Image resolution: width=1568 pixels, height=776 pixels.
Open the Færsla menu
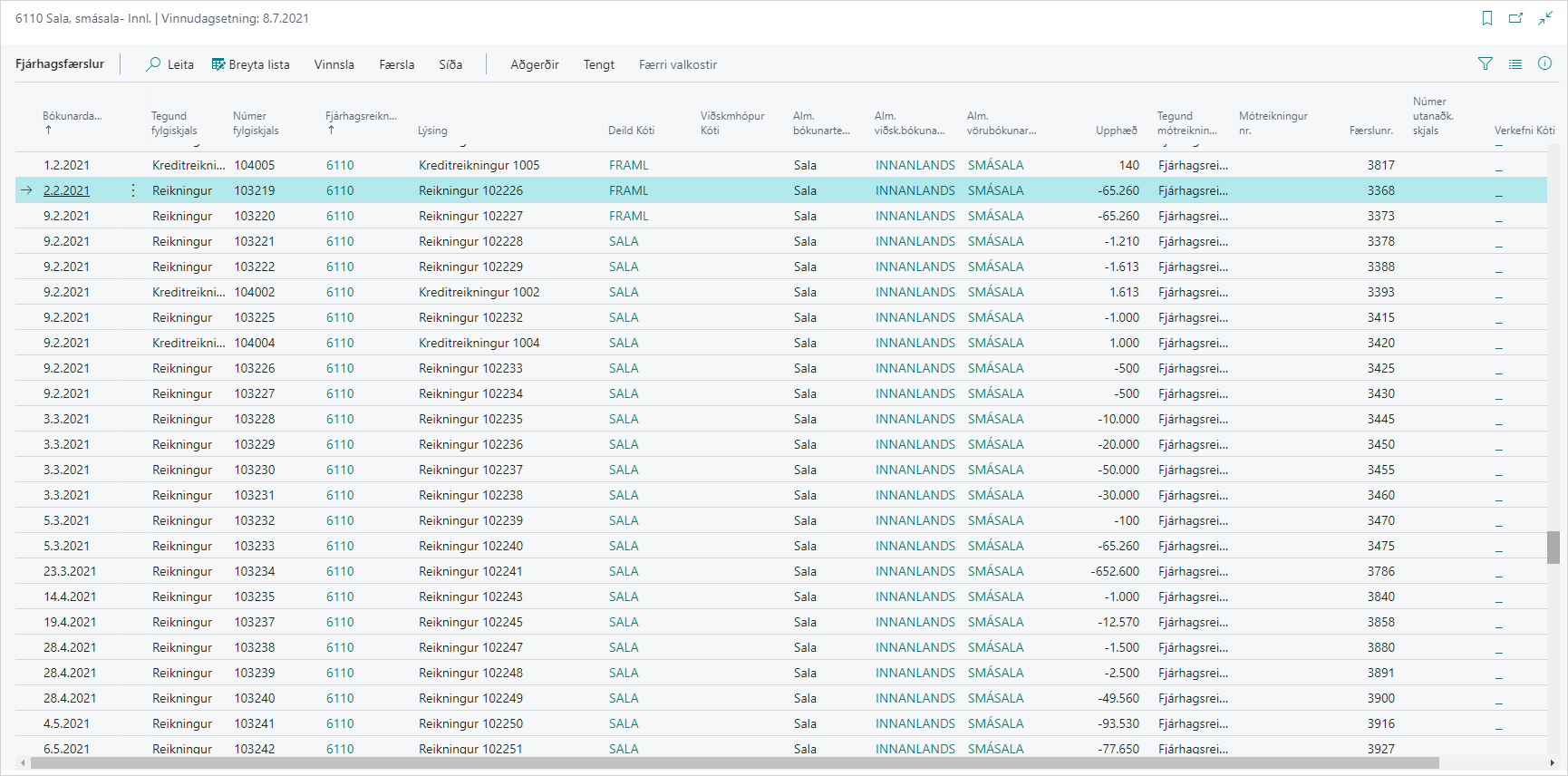pos(397,64)
